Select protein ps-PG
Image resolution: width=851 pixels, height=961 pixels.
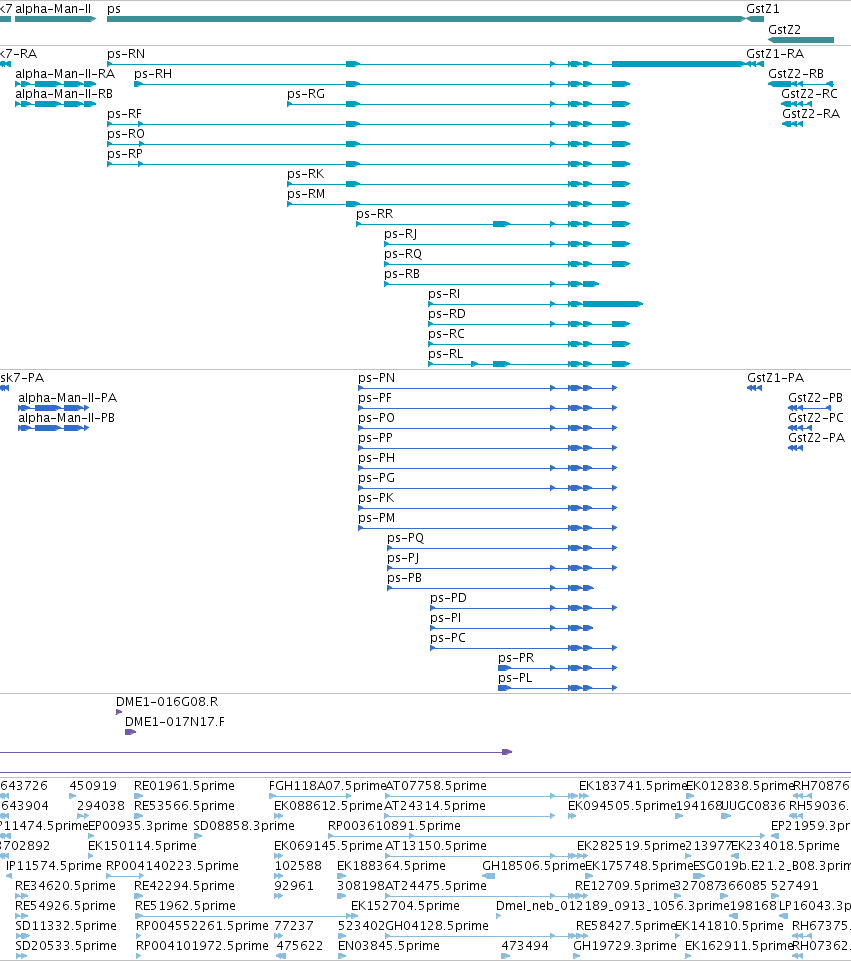(x=377, y=478)
